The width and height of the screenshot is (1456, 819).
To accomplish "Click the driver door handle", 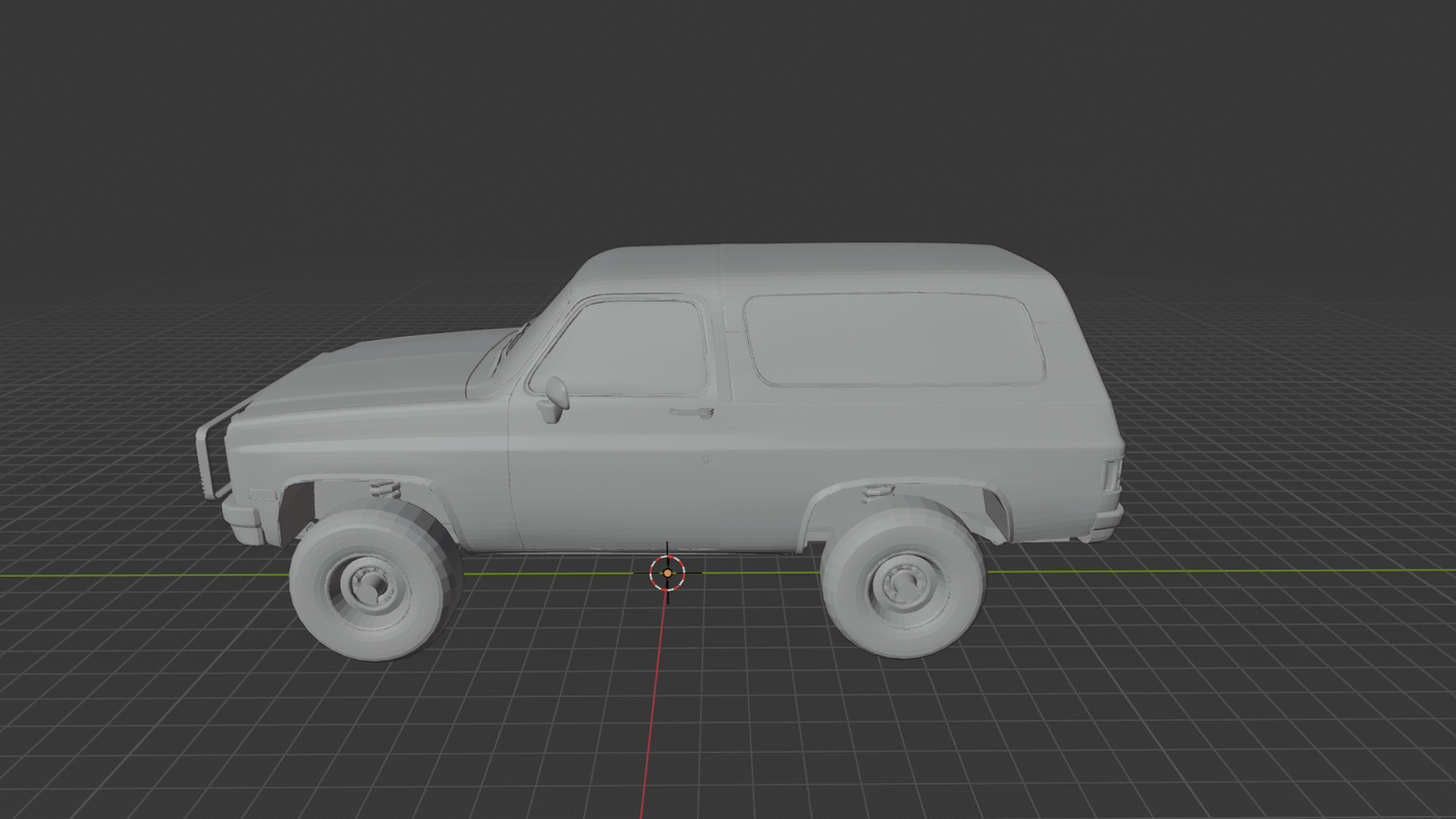I will coord(692,413).
